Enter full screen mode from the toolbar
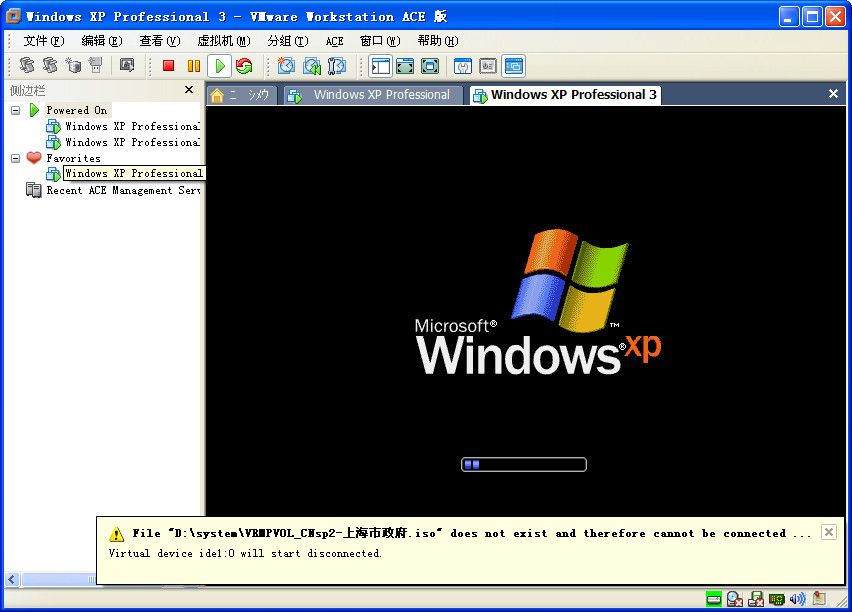 [x=405, y=66]
